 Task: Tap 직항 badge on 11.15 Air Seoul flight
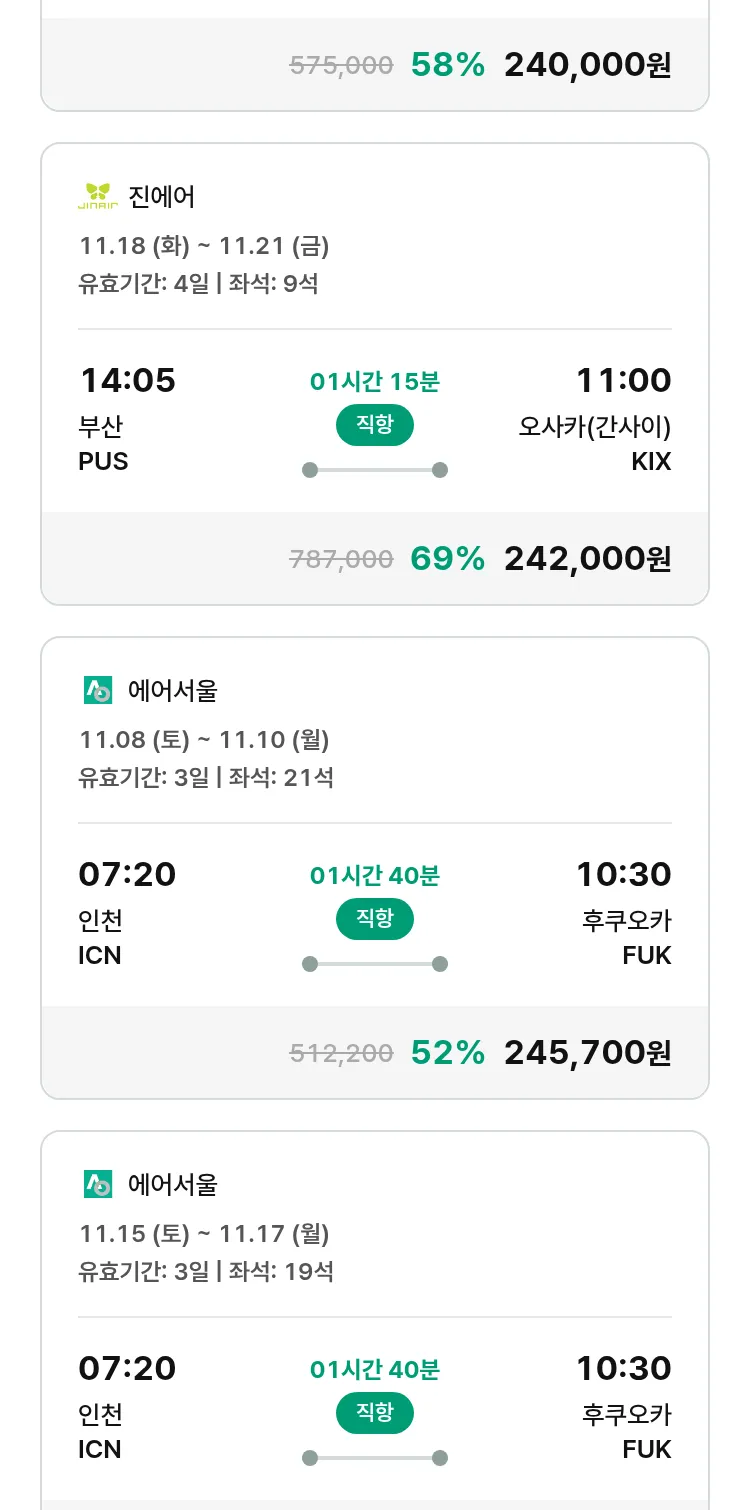375,1413
